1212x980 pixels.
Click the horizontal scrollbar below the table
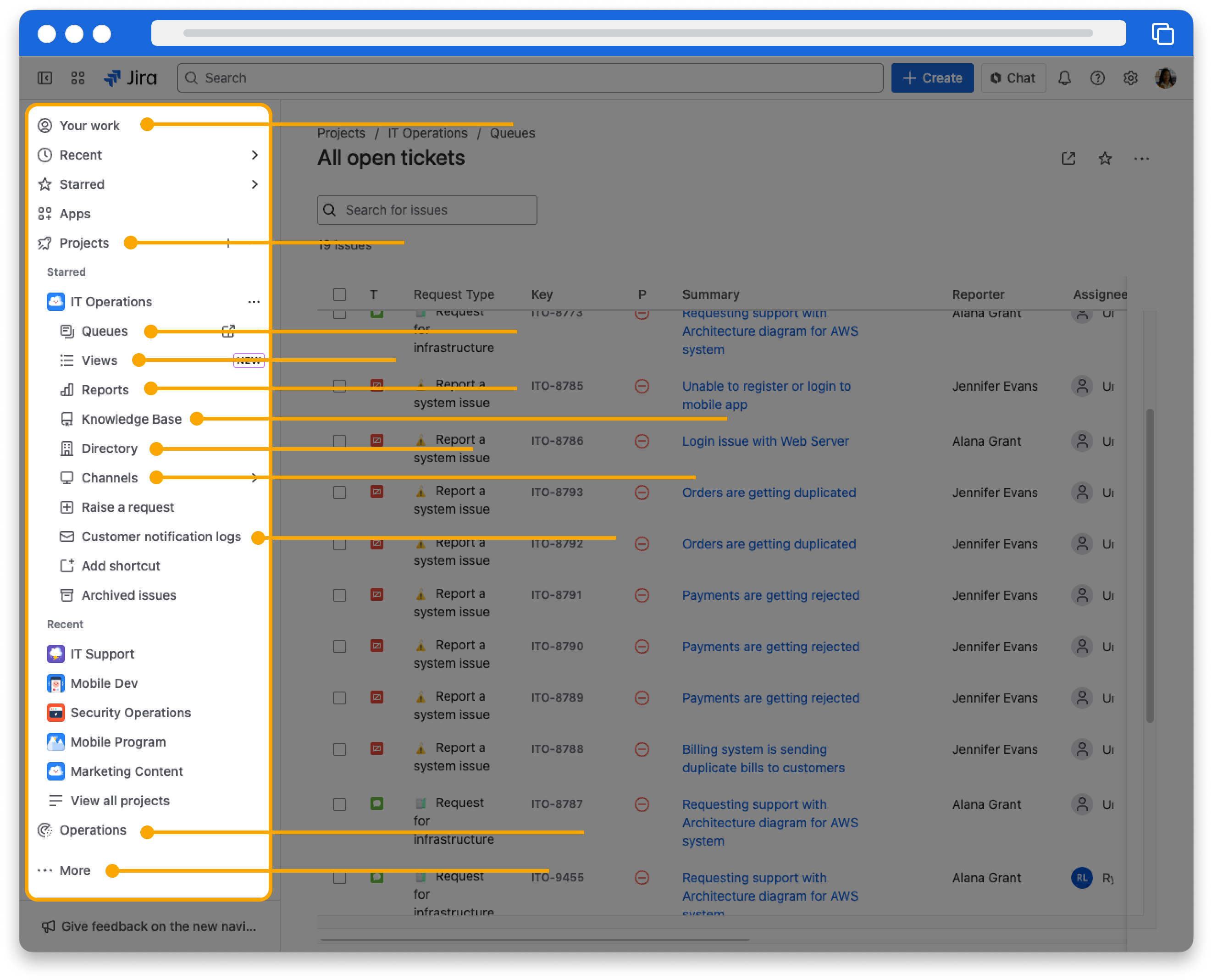pos(534,940)
